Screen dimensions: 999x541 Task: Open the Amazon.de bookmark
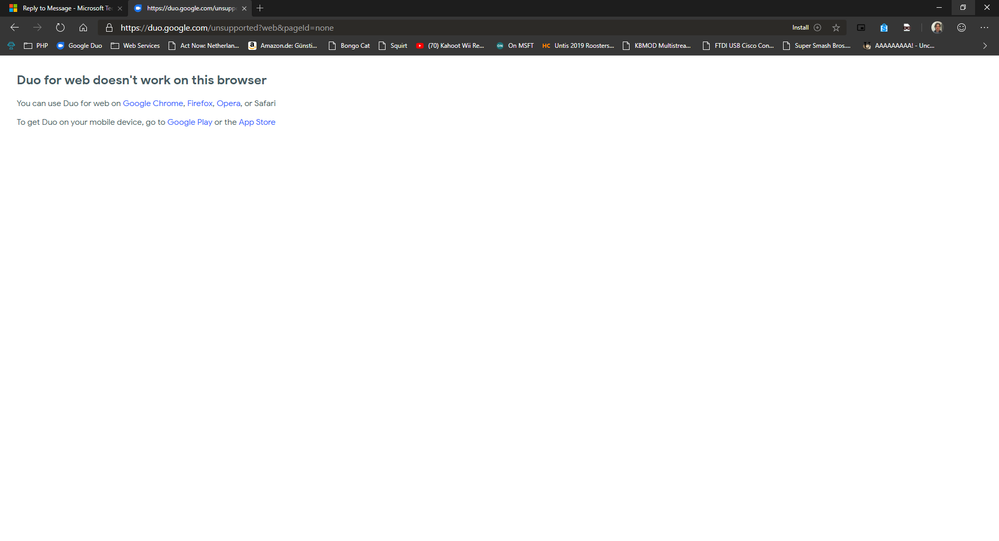(282, 46)
